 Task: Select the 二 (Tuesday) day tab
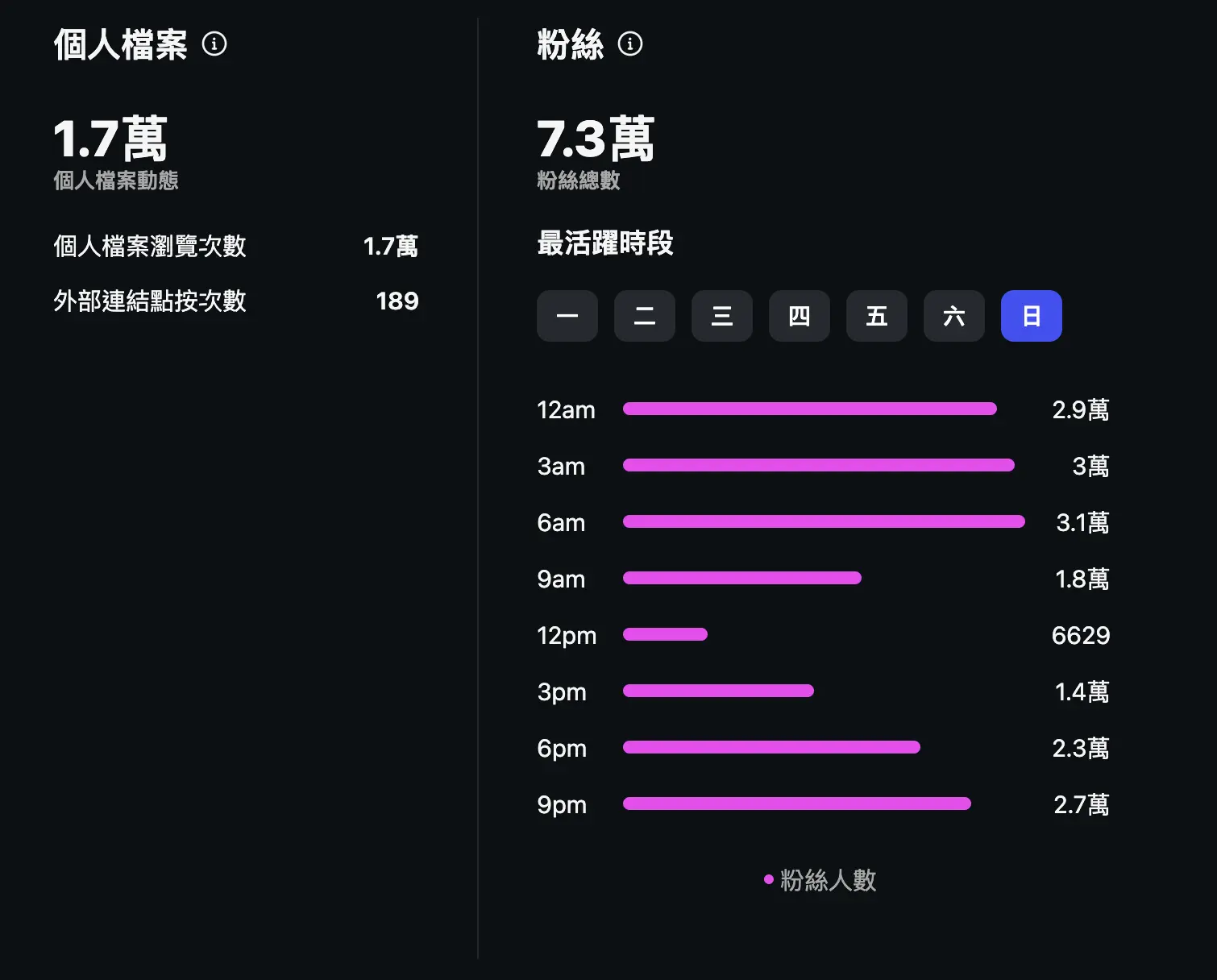645,316
